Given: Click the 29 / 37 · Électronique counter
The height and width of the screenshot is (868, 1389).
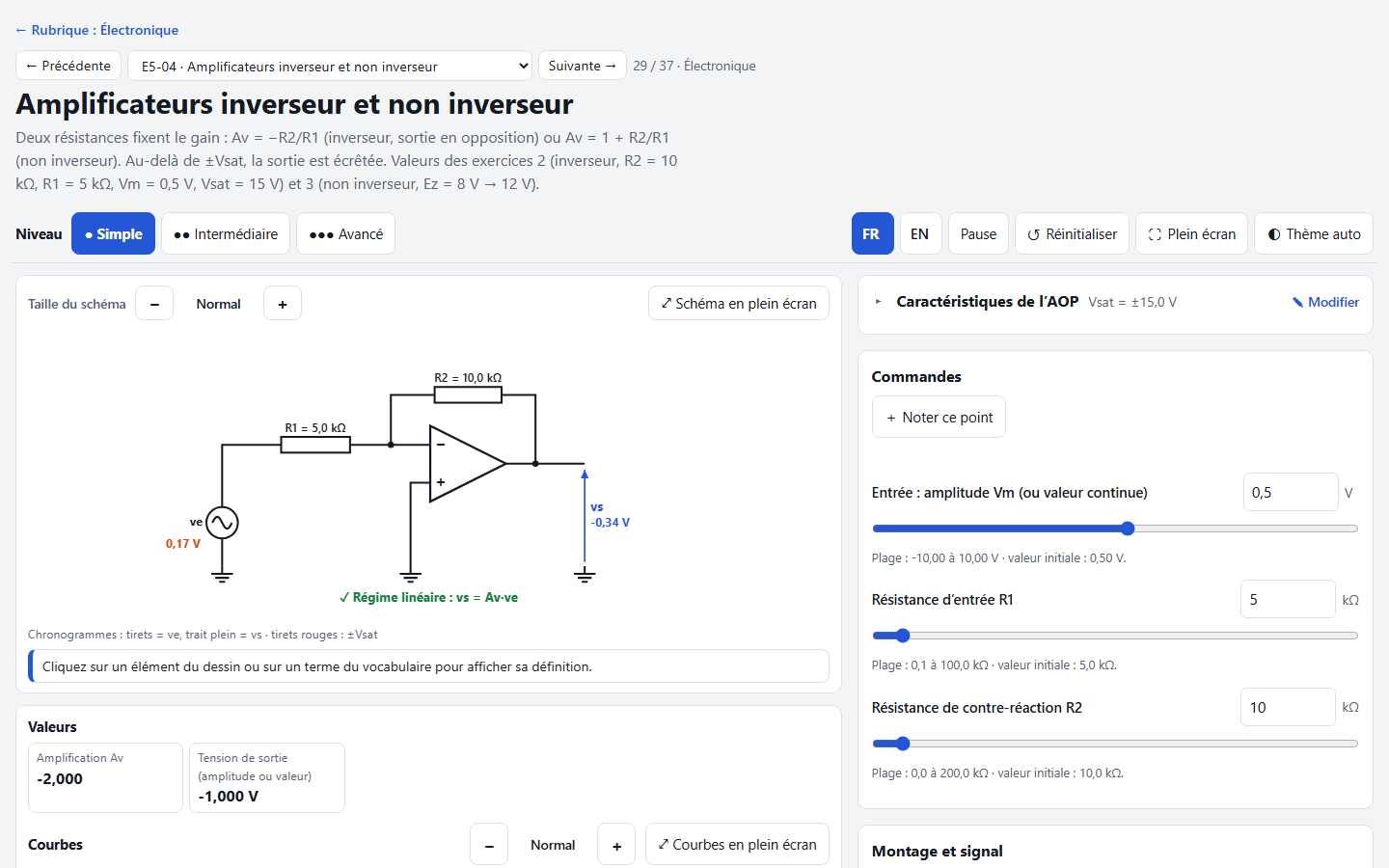Looking at the screenshot, I should tap(694, 66).
